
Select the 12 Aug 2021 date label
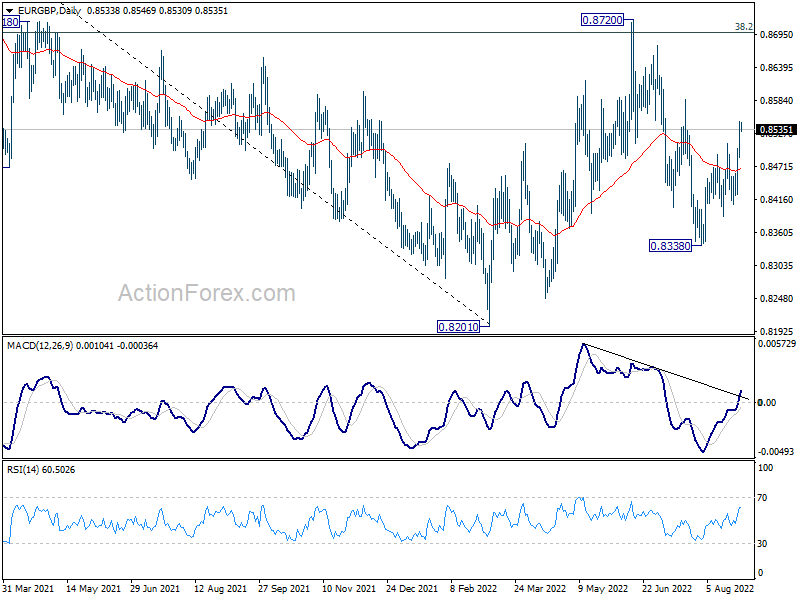(220, 589)
